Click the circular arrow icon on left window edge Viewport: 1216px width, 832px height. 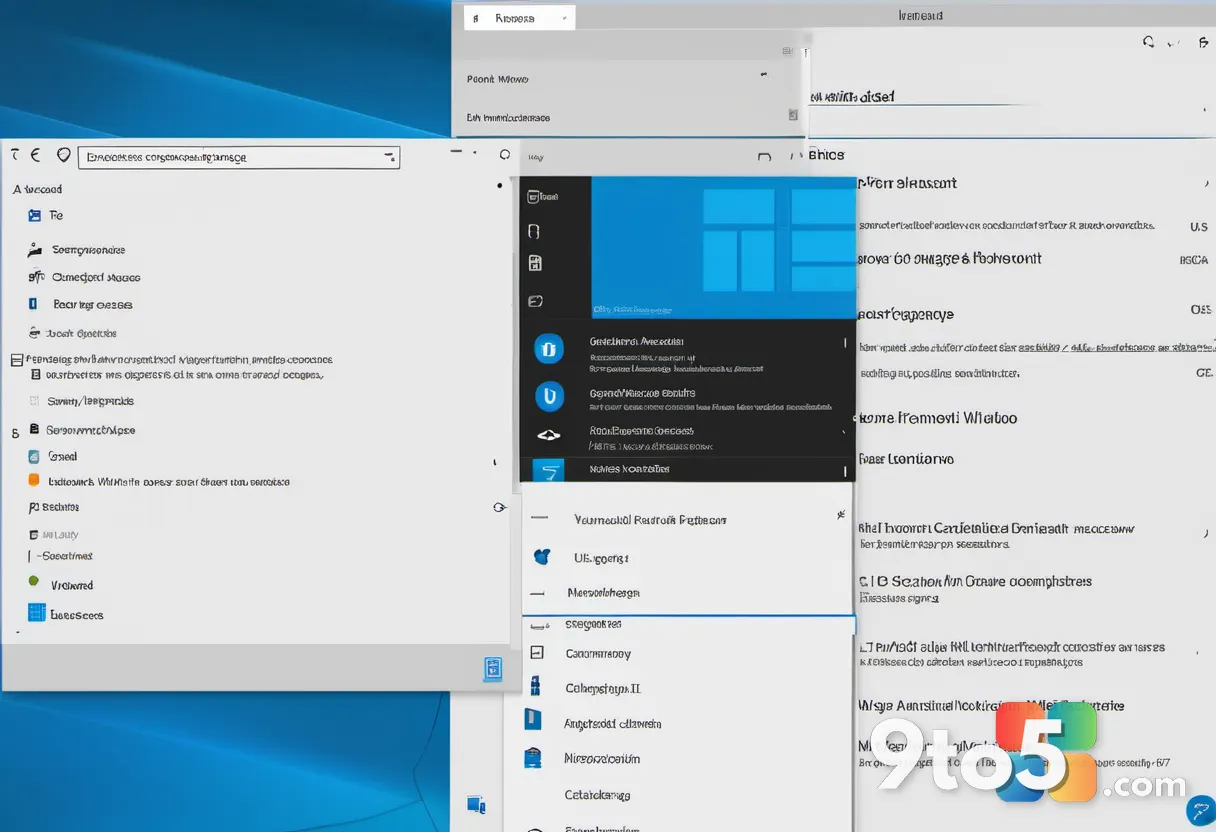coord(500,508)
